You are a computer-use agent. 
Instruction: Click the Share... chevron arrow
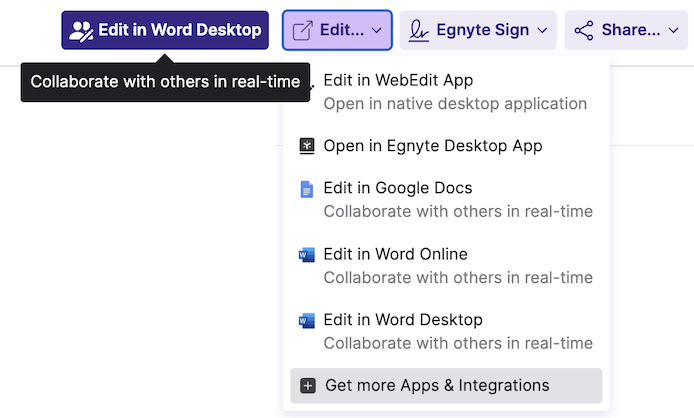point(674,31)
